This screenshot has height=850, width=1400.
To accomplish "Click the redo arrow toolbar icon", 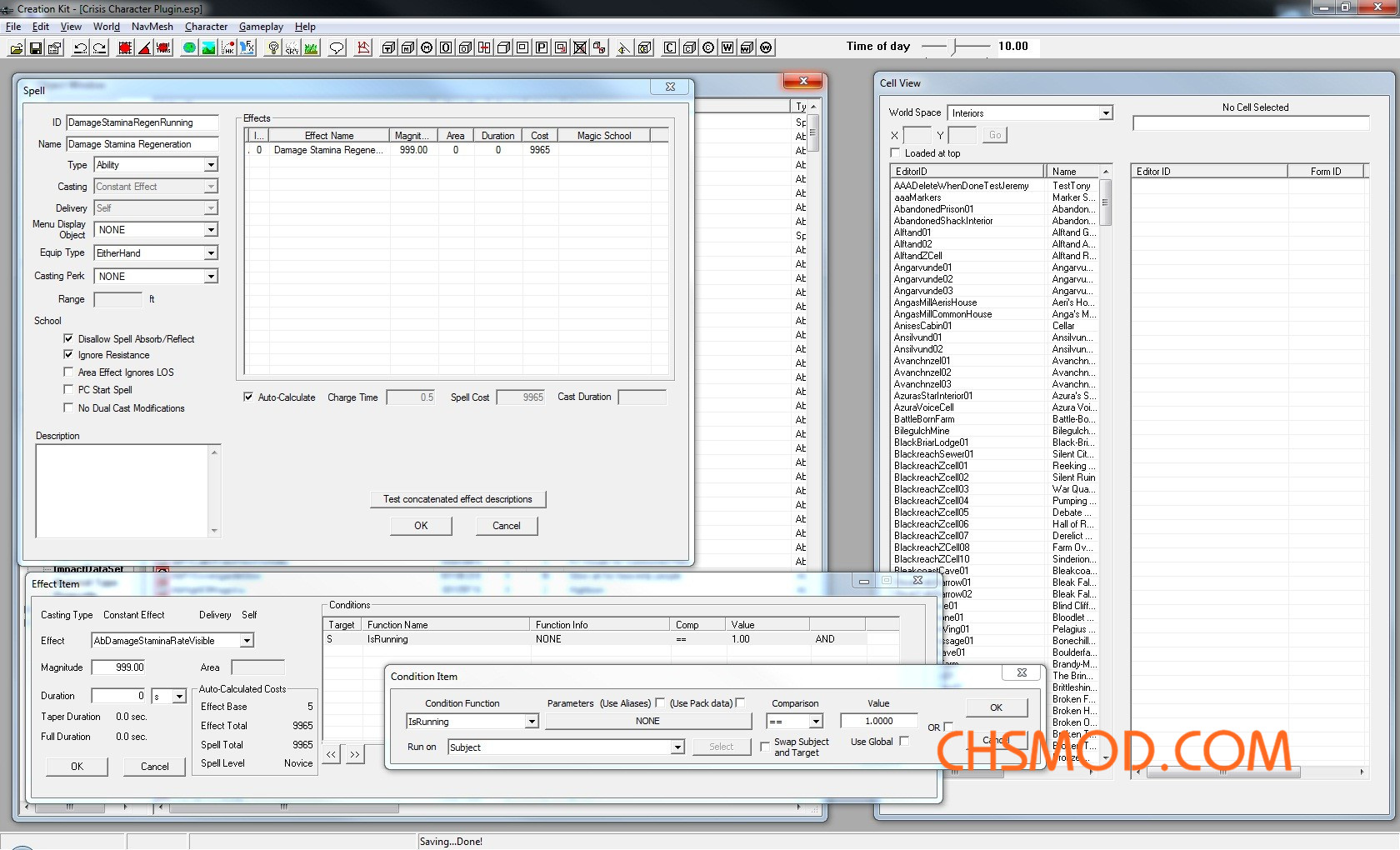I will click(x=99, y=47).
